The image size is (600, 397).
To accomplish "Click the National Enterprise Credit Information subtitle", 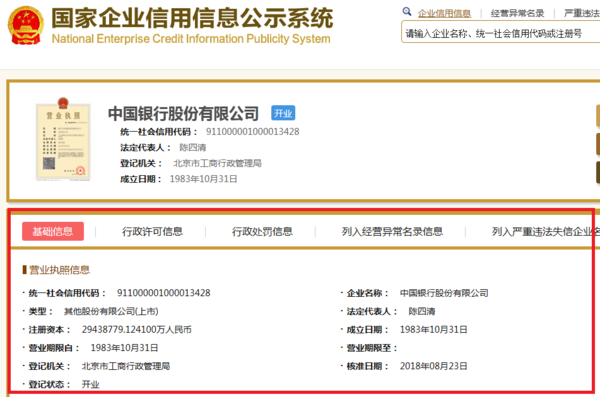I will coord(191,39).
